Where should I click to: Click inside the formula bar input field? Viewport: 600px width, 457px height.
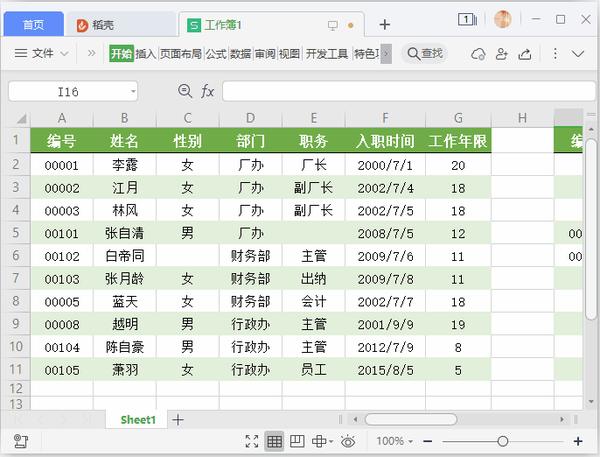coord(409,91)
